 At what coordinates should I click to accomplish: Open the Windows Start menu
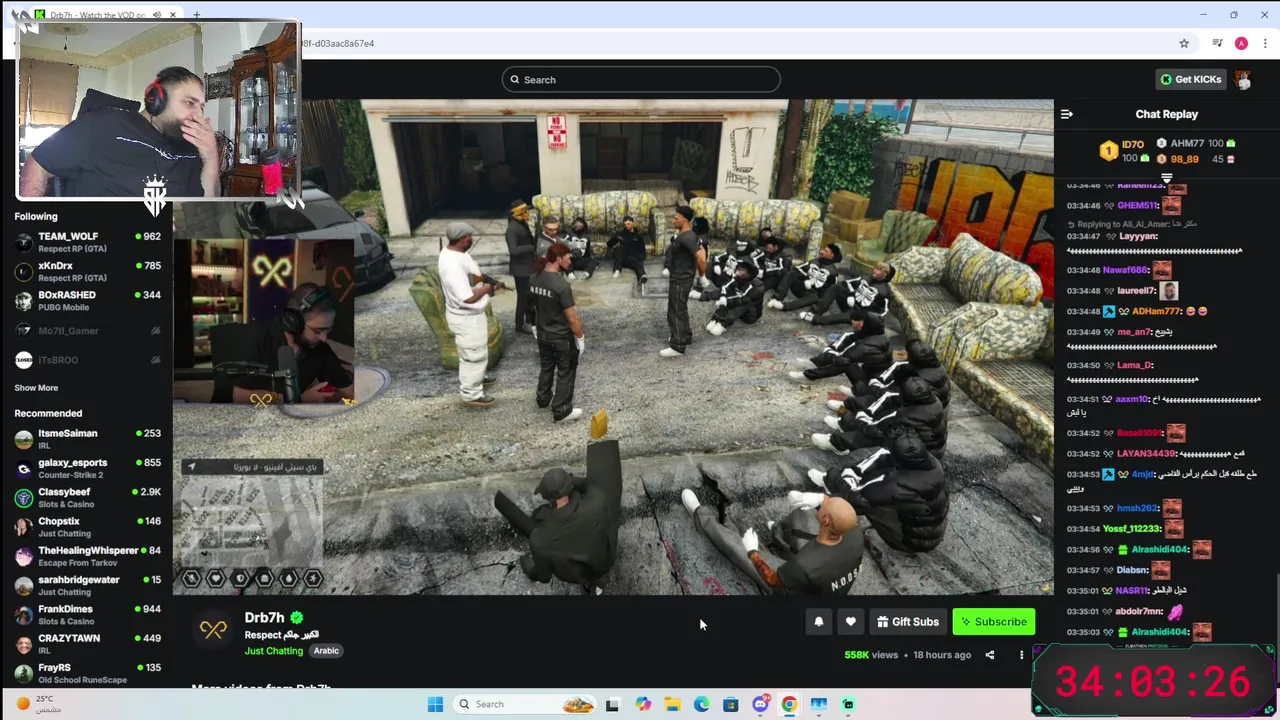pyautogui.click(x=435, y=704)
